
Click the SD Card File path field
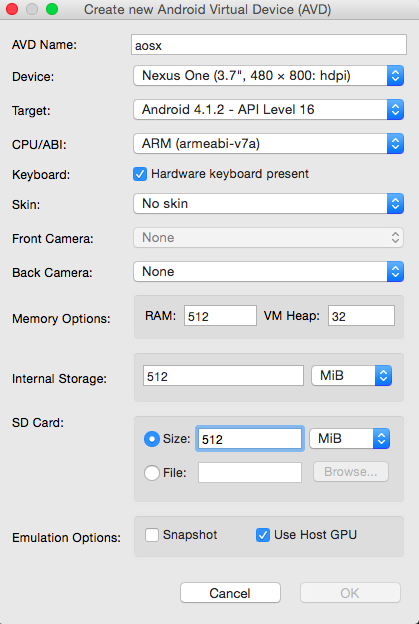[x=250, y=472]
